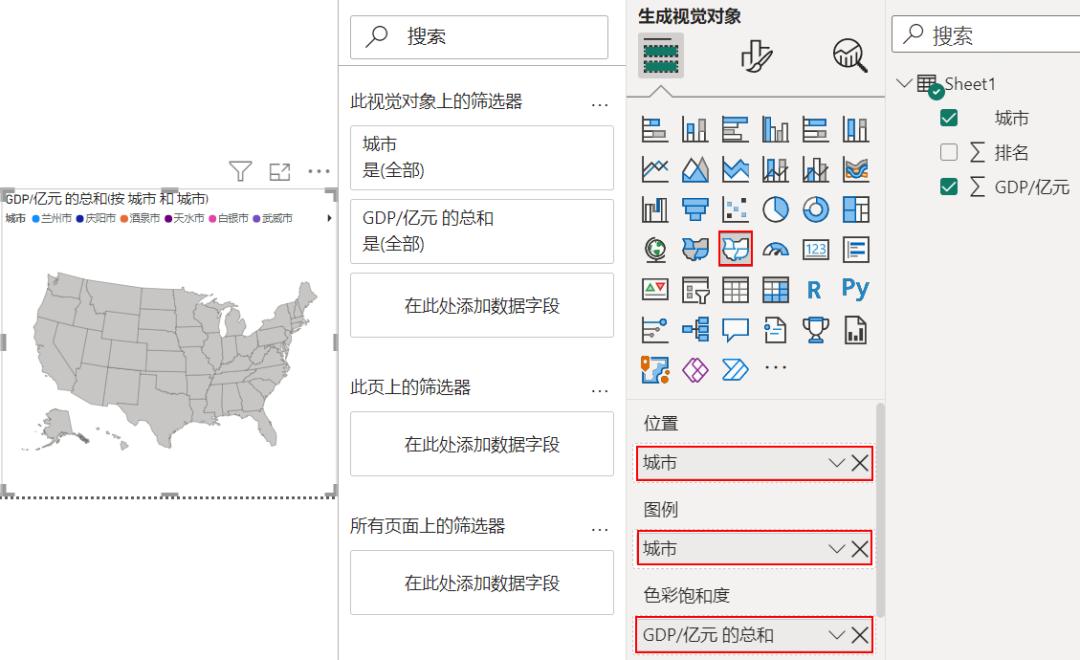Open more options on 此页上的筛选器
This screenshot has width=1080, height=660.
[599, 390]
